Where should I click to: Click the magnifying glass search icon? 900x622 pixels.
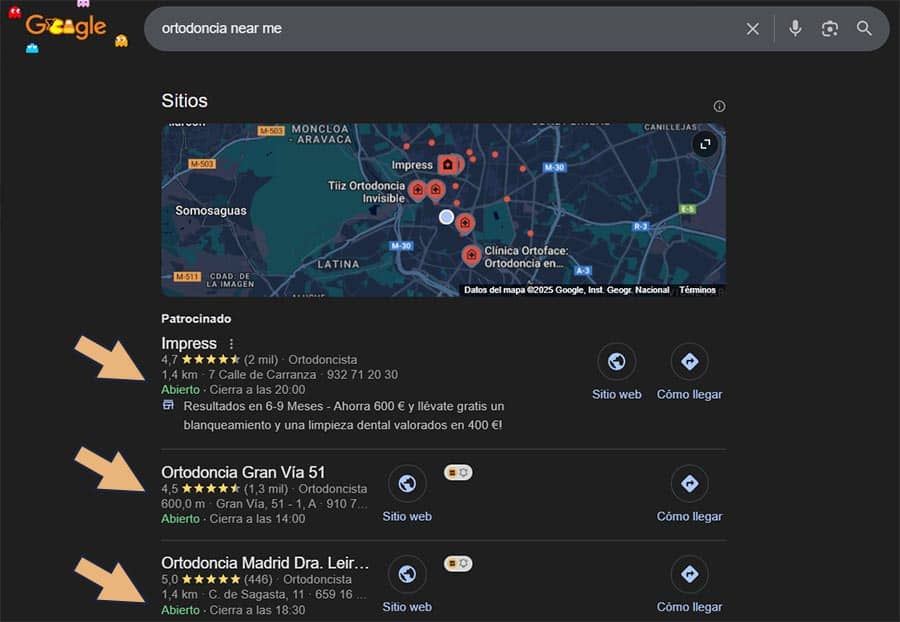point(864,29)
